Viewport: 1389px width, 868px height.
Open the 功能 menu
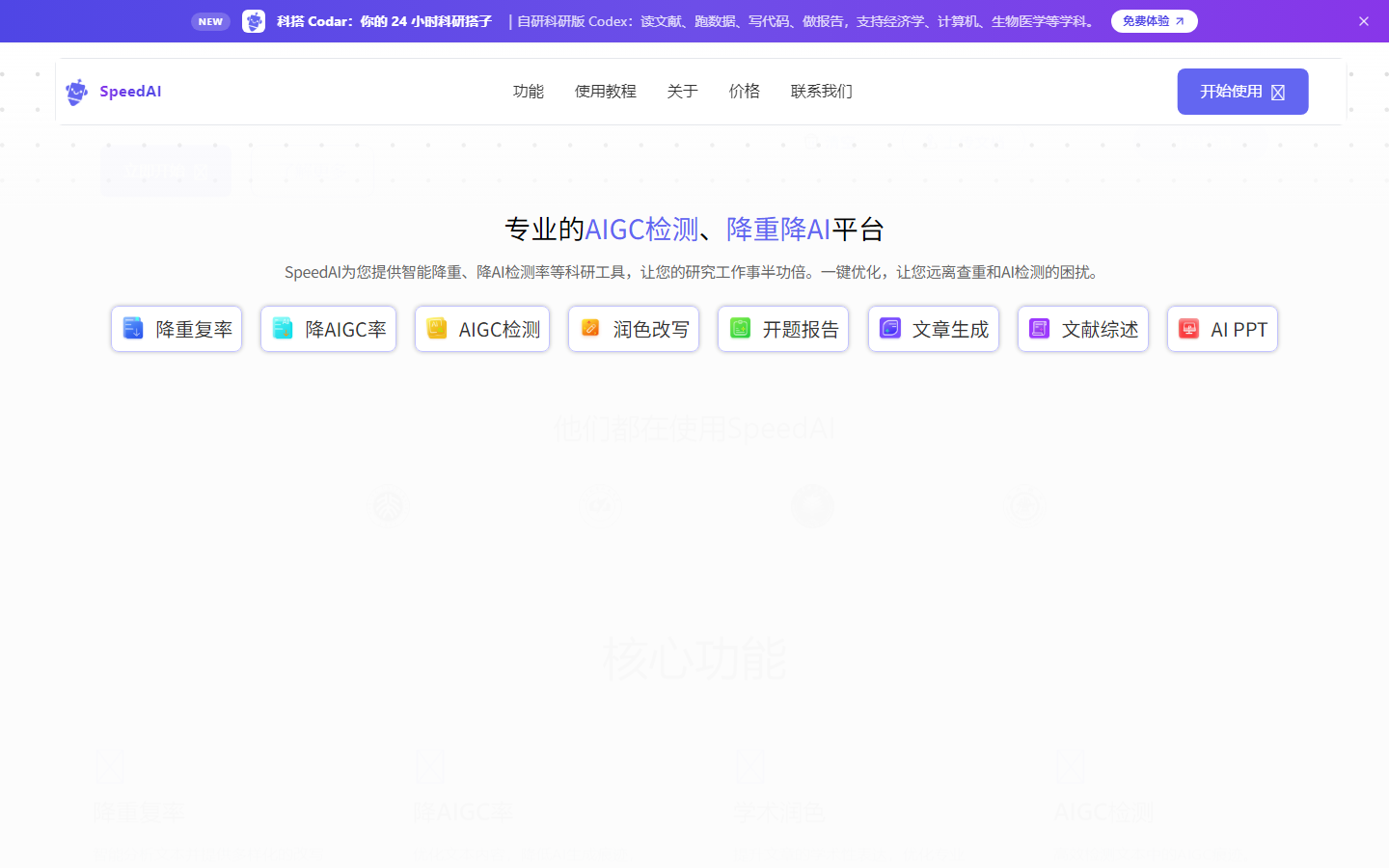(529, 92)
